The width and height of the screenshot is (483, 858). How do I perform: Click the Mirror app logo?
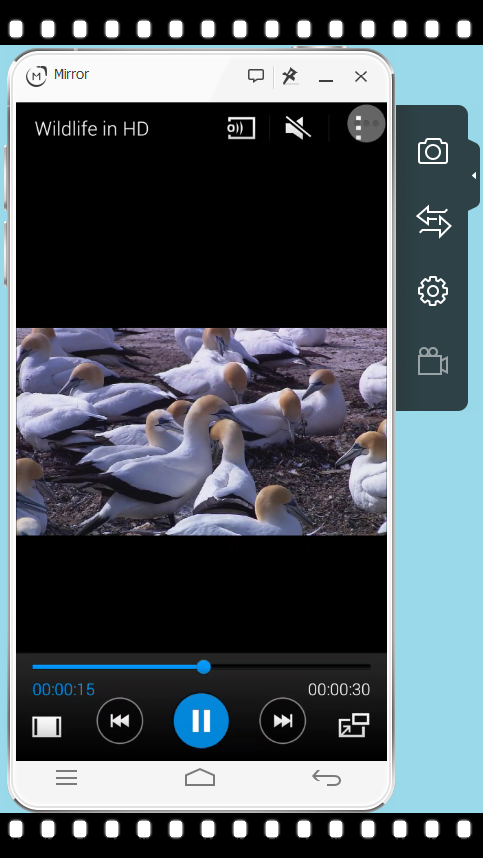36,76
